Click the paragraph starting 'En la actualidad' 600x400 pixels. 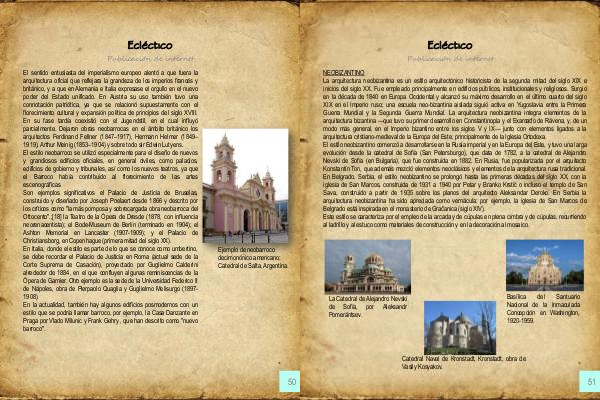[x=110, y=317]
